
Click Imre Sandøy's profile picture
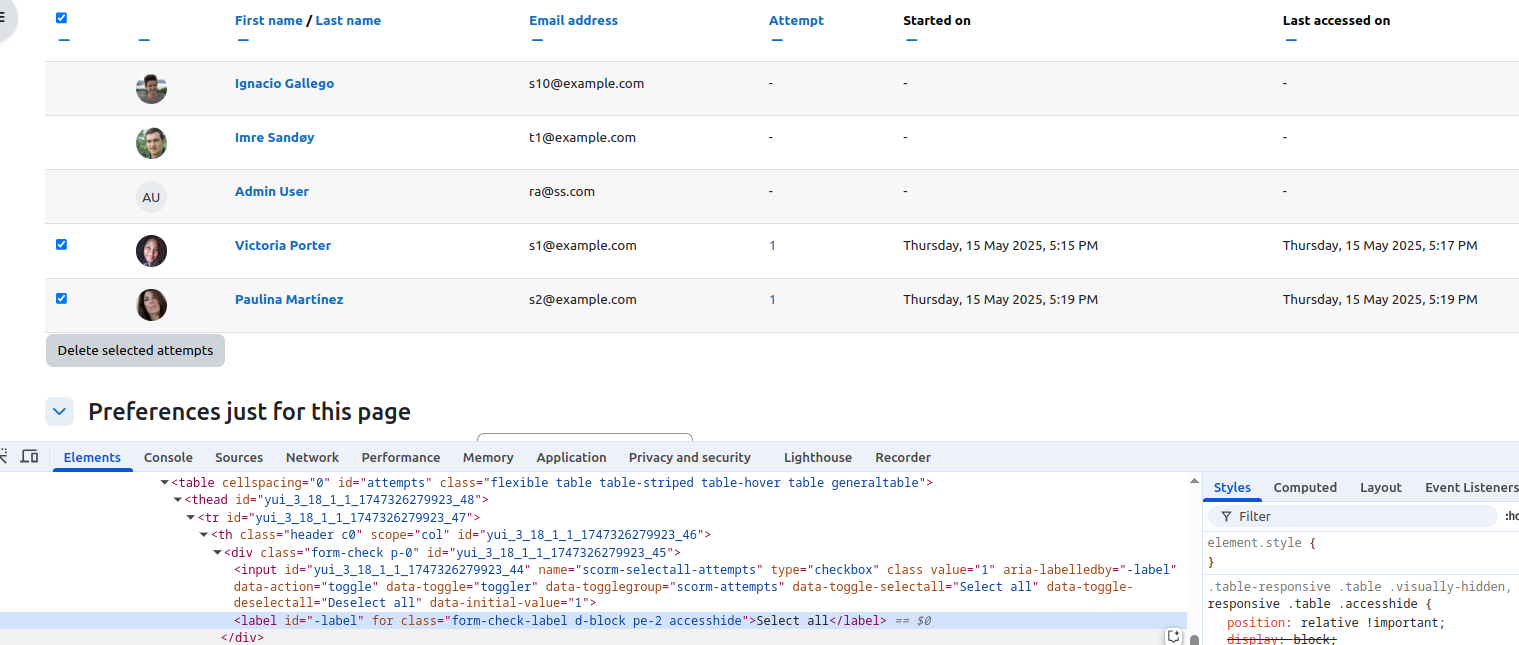coord(151,142)
